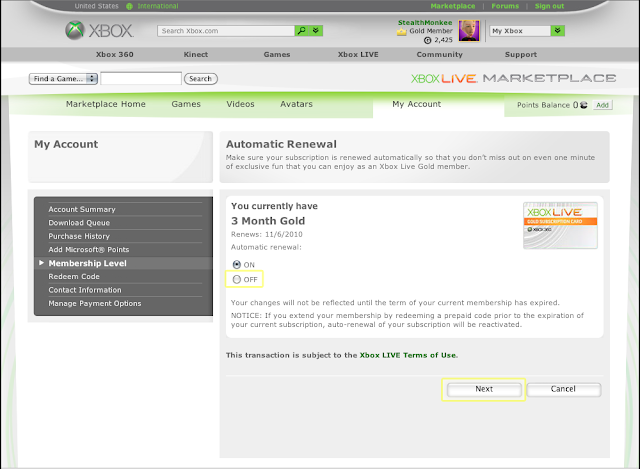Click the Cancel button
The width and height of the screenshot is (640, 469).
(x=564, y=389)
